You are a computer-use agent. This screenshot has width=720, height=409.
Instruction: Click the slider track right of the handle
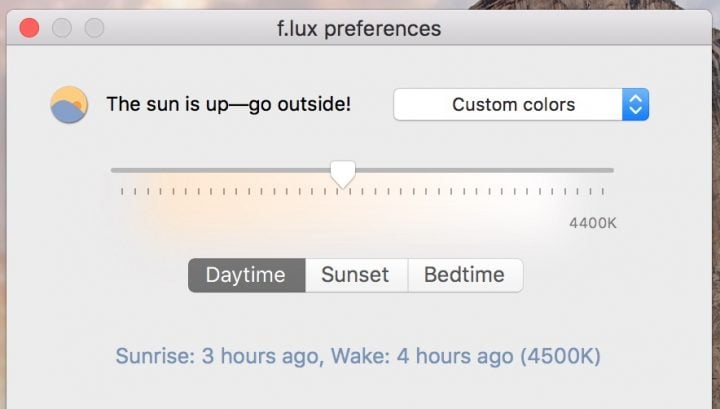485,170
